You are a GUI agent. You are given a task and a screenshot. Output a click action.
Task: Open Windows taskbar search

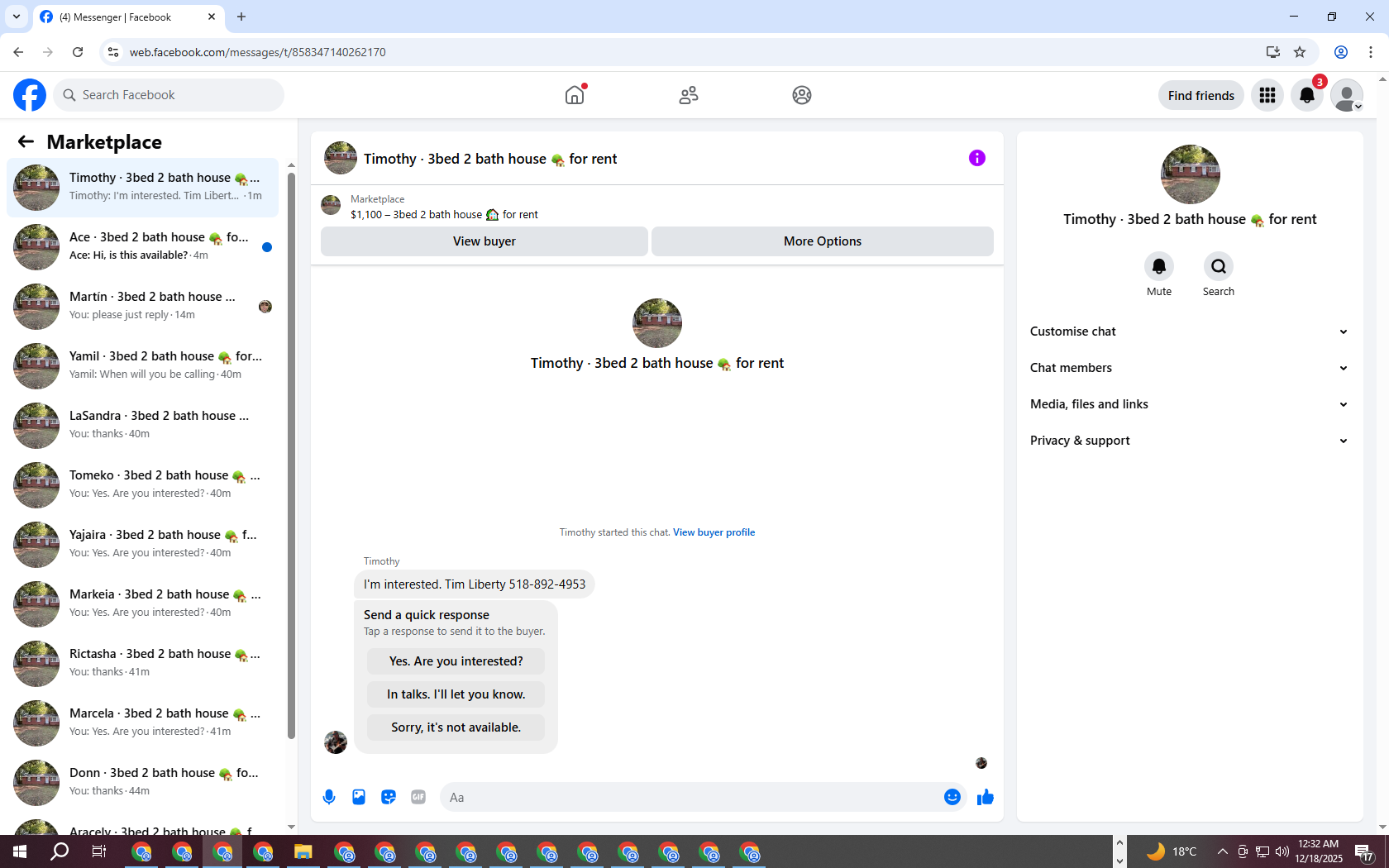tap(60, 851)
